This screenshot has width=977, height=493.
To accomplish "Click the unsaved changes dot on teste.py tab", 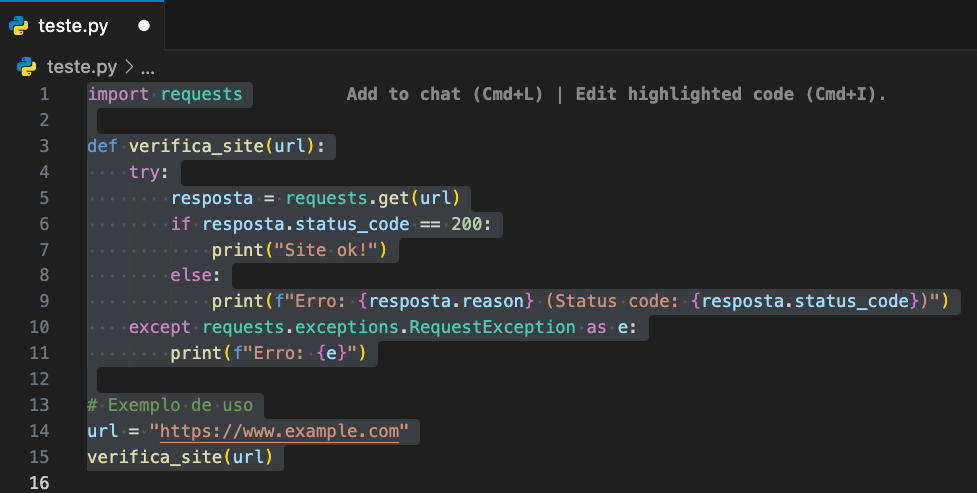I will point(144,26).
